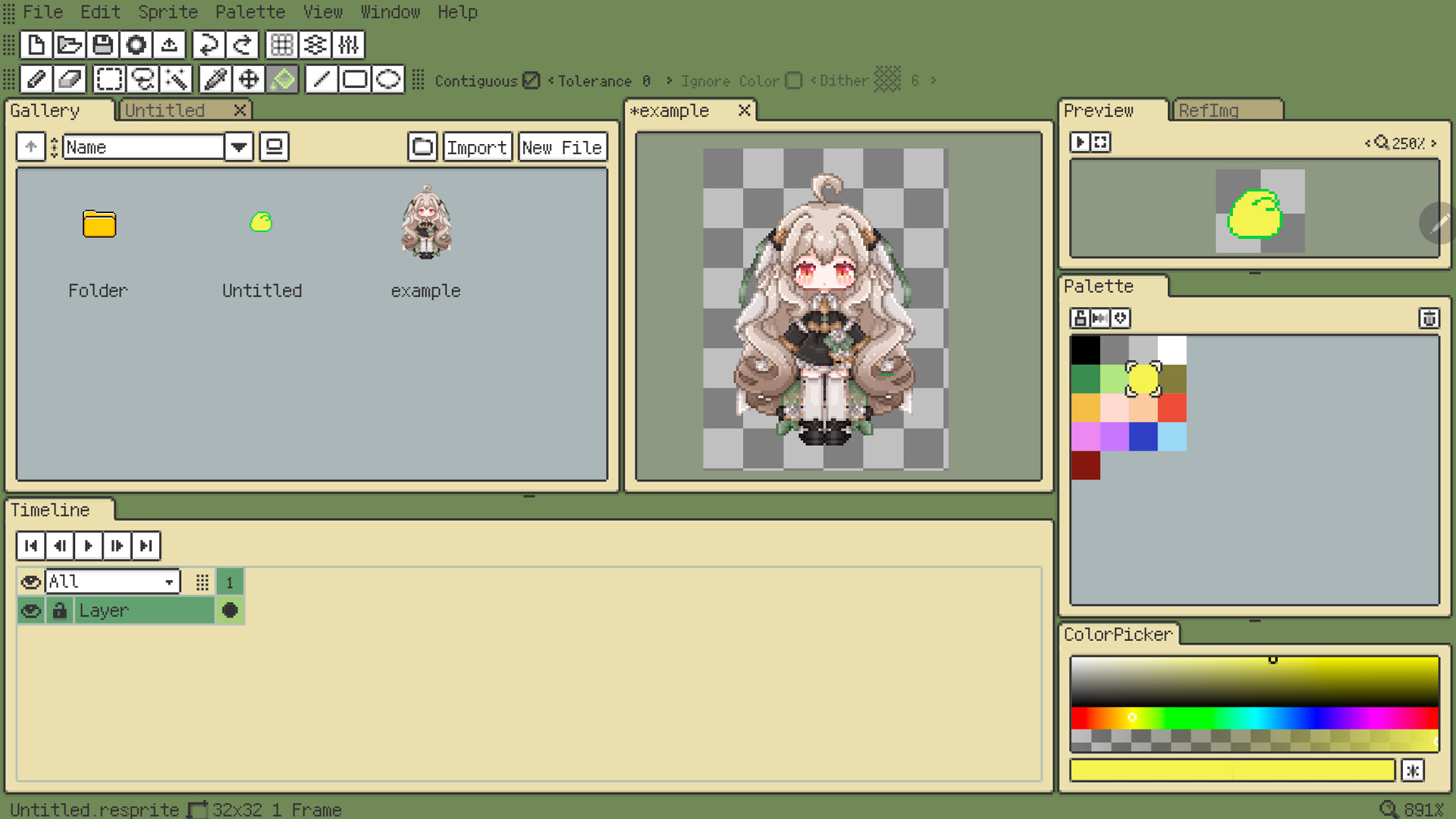
Task: Click the Export icon in top toolbar
Action: (x=169, y=45)
